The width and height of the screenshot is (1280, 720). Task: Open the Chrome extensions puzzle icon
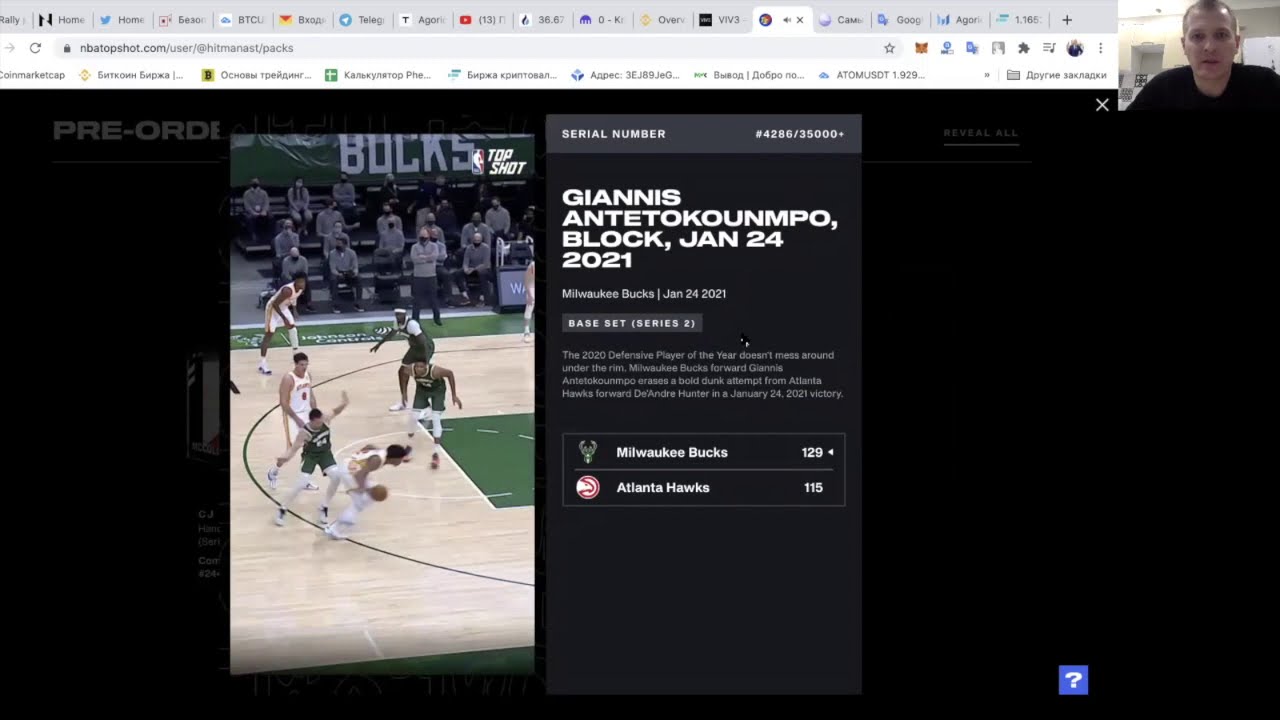point(1023,48)
